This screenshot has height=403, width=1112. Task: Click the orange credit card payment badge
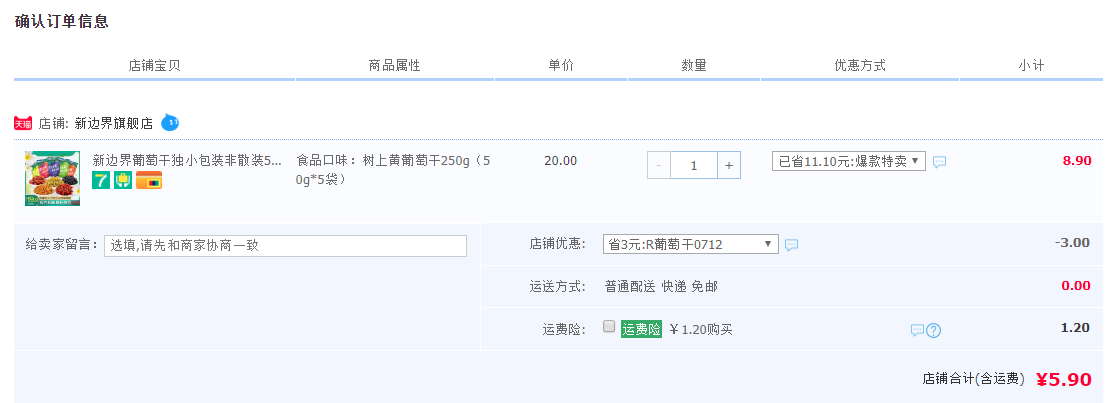(149, 180)
